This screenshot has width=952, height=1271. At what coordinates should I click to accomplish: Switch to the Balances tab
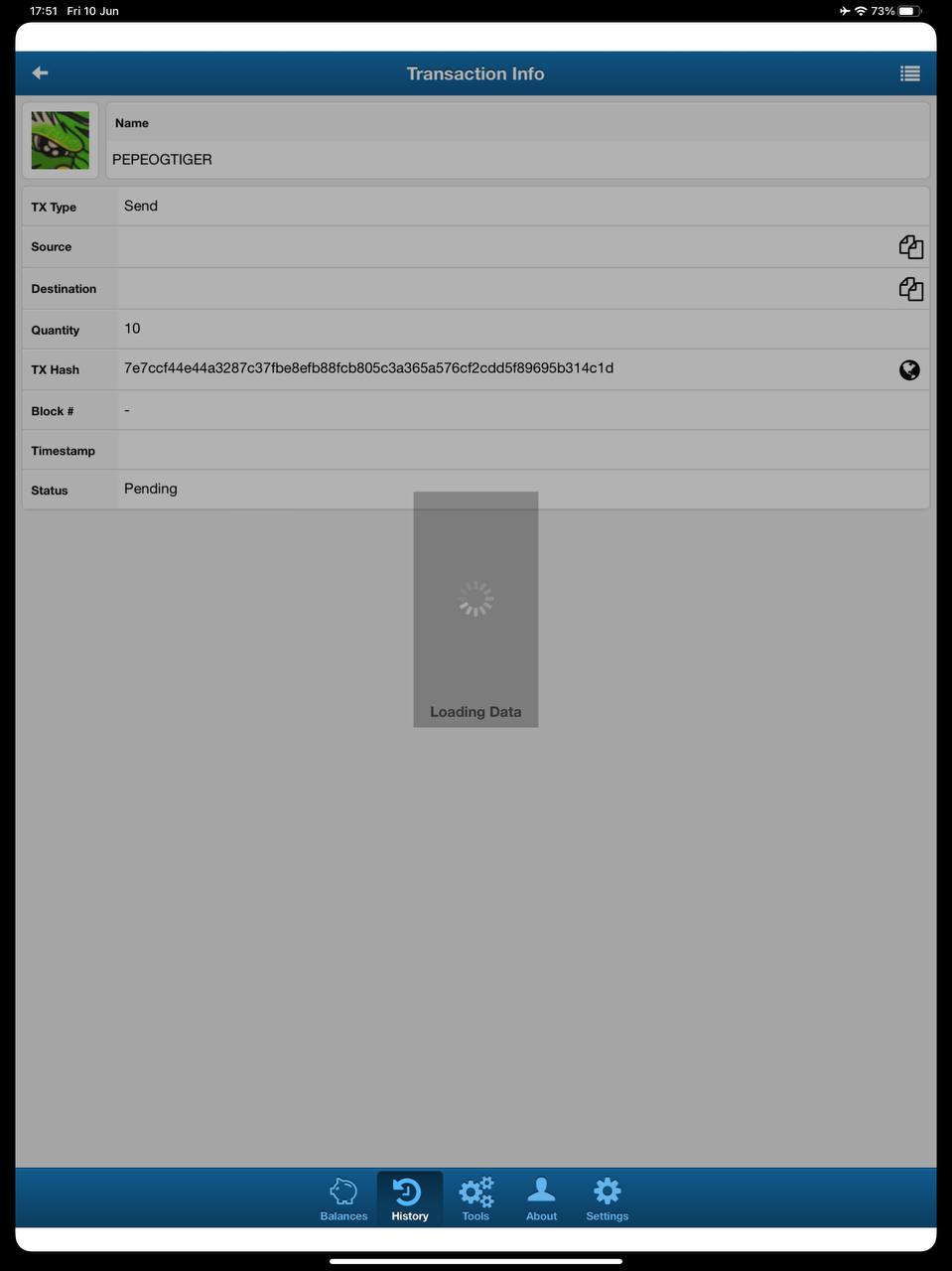click(343, 1199)
